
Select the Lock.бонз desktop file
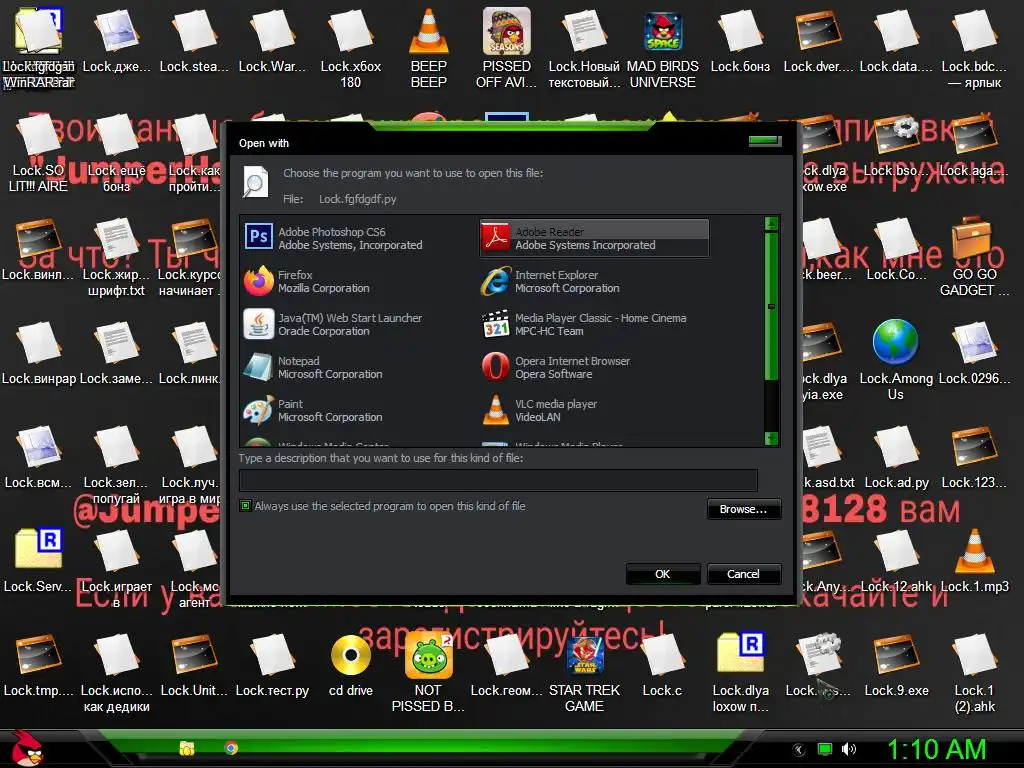(740, 40)
